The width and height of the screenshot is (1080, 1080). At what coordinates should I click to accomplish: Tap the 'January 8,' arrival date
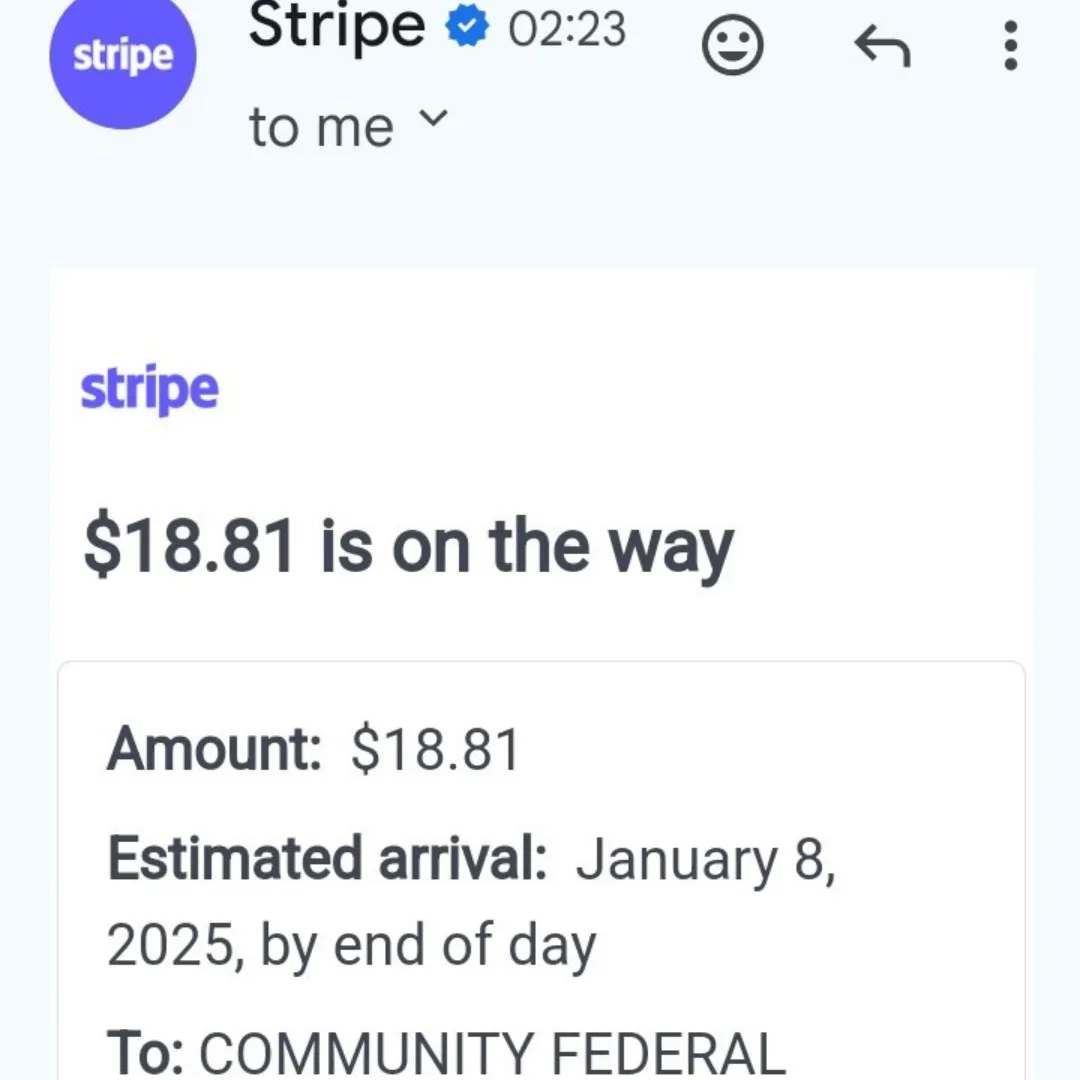coord(705,860)
